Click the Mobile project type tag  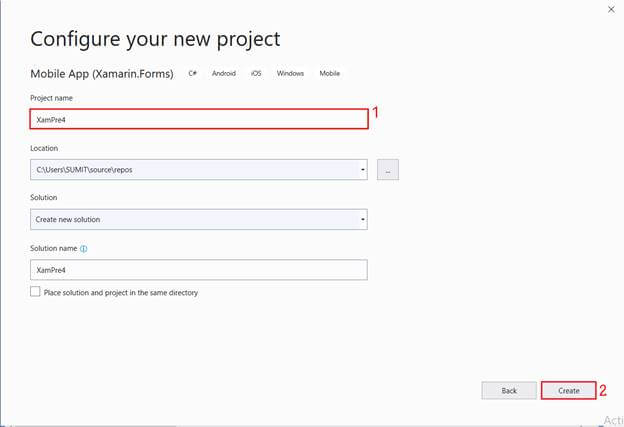point(330,73)
